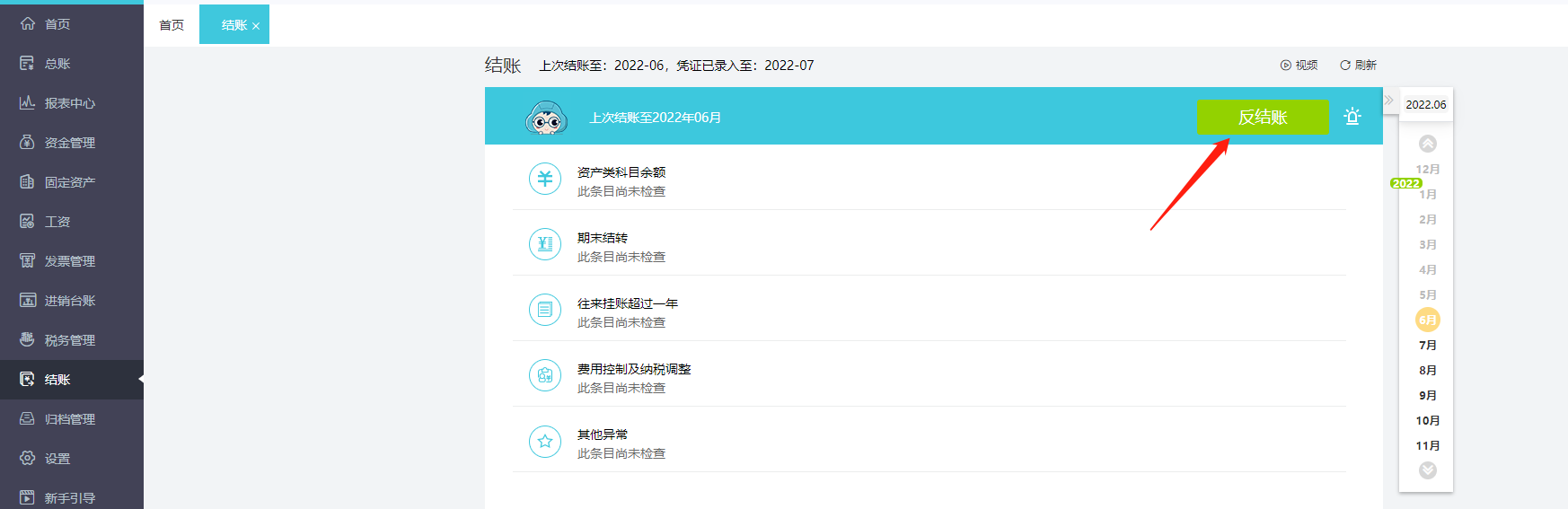Open the 总账 ledger icon
Screen dimensions: 1568x509
click(27, 64)
